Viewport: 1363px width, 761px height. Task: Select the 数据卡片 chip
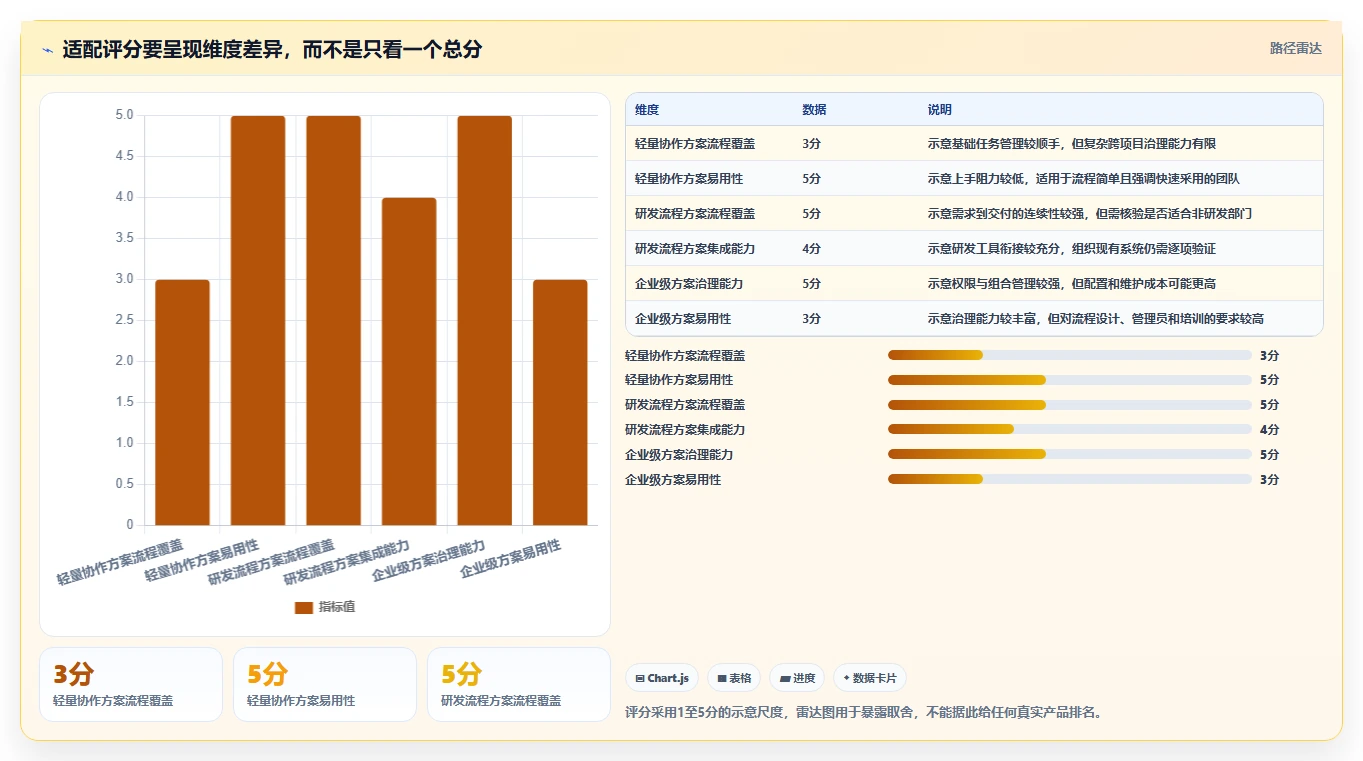[870, 678]
